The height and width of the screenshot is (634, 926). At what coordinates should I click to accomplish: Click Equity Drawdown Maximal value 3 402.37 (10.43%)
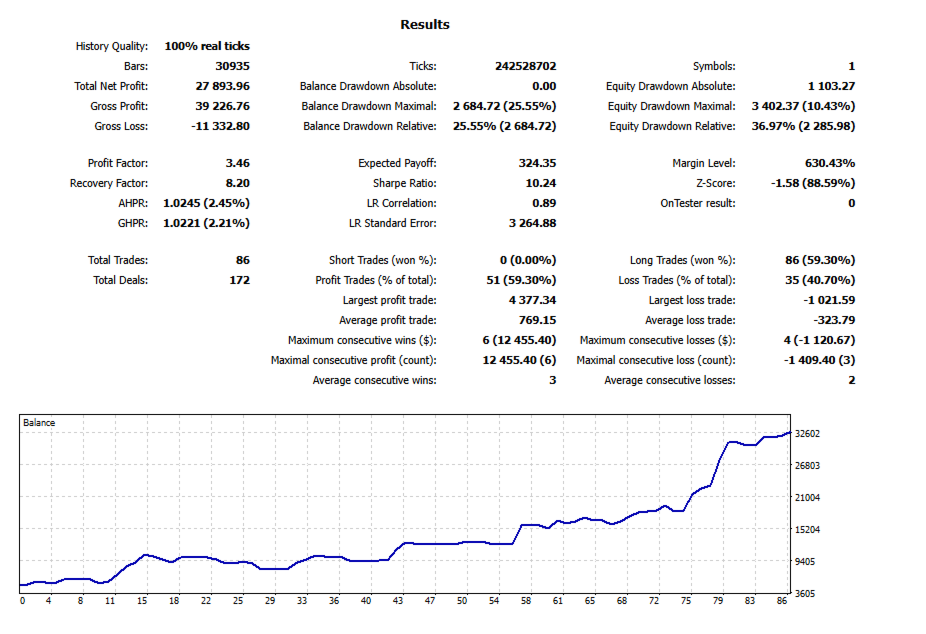pos(803,106)
